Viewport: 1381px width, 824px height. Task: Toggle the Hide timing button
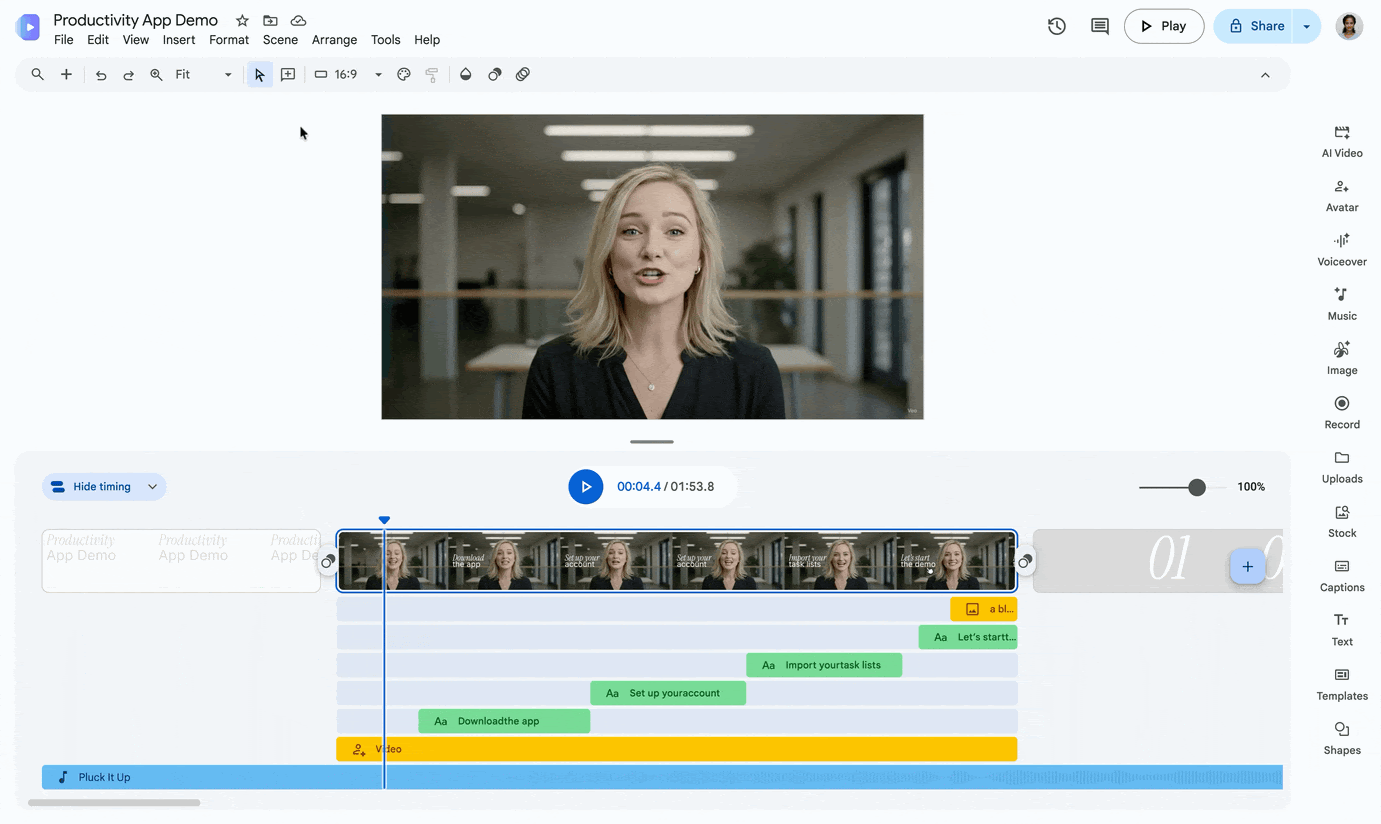(x=92, y=487)
